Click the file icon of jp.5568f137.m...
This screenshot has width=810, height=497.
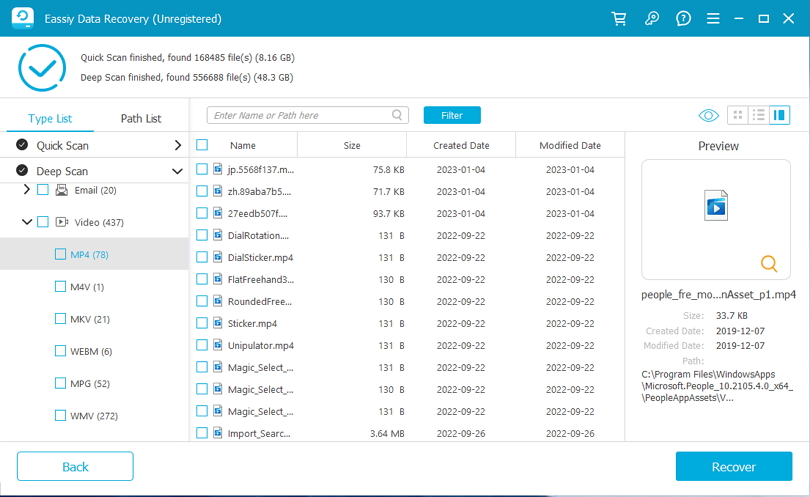218,169
